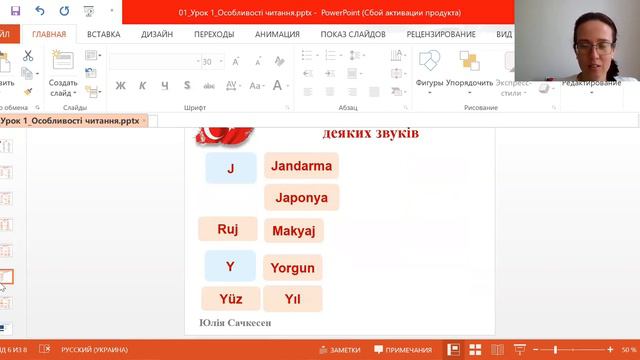Start slideshow from beginning icon

(x=89, y=11)
